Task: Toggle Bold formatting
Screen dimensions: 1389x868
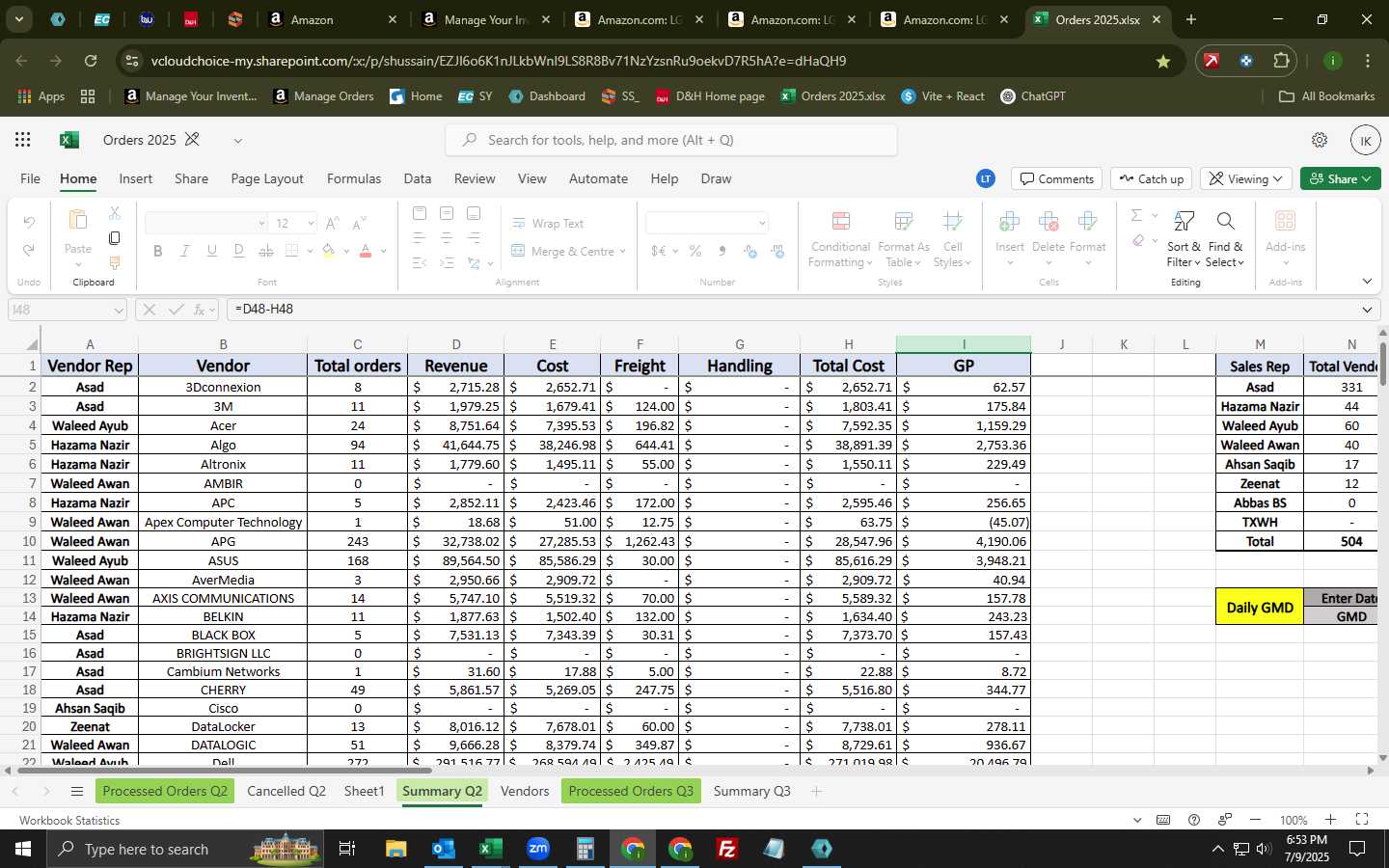Action: (157, 251)
